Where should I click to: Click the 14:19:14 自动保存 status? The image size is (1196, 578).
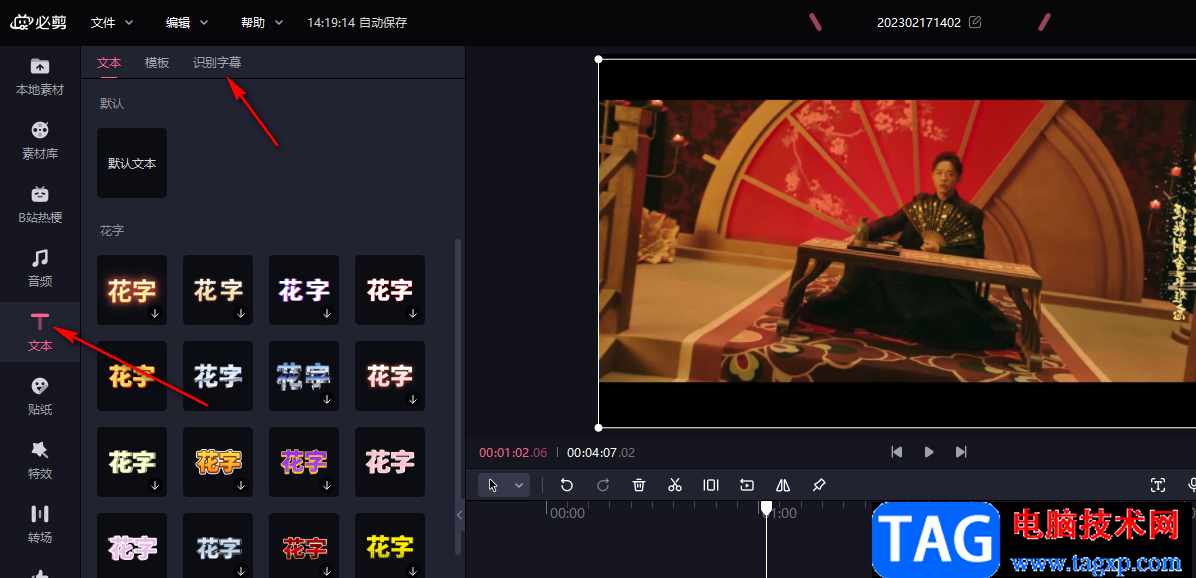(357, 22)
